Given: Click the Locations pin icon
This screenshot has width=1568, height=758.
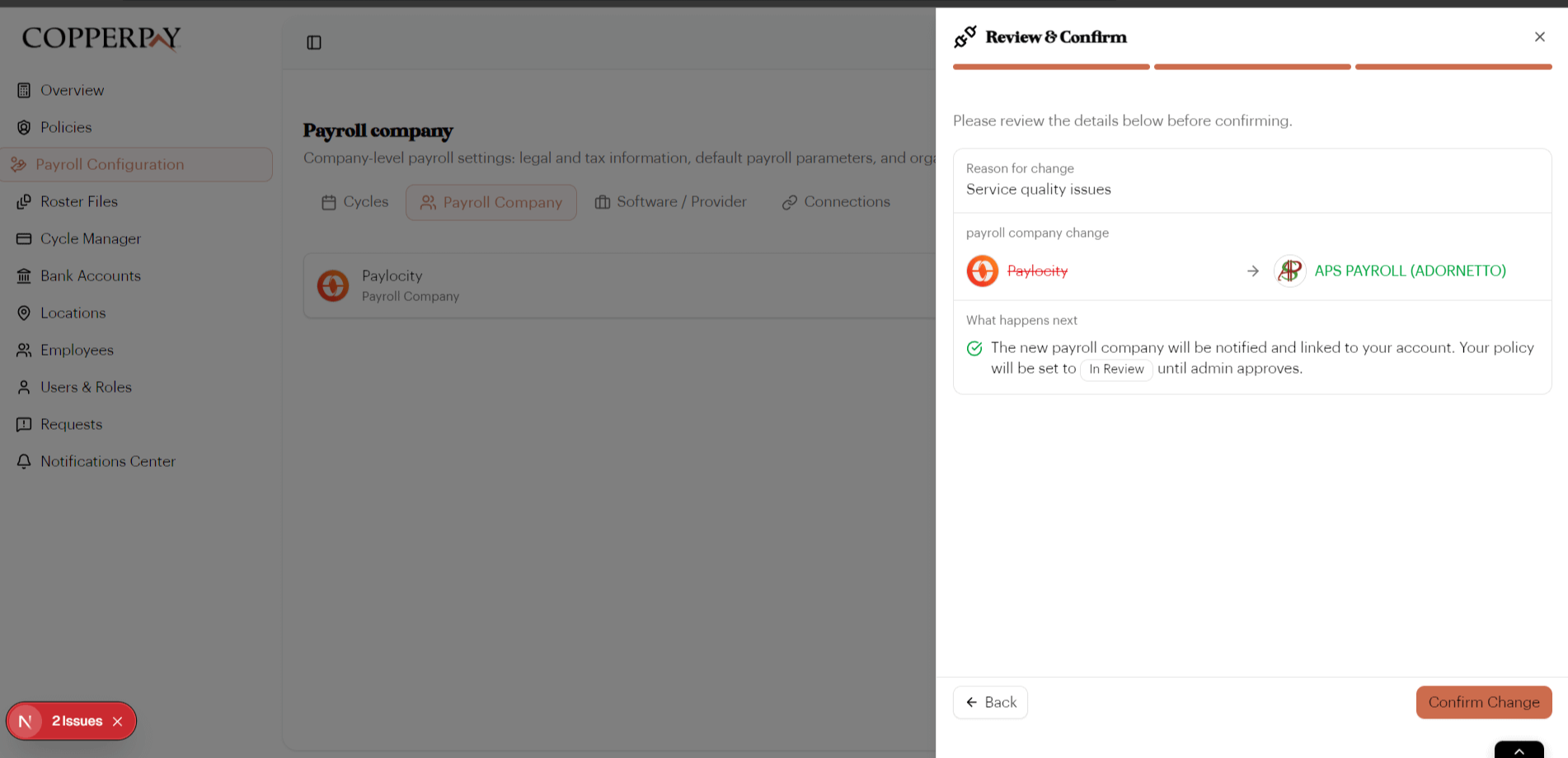Looking at the screenshot, I should [x=24, y=313].
